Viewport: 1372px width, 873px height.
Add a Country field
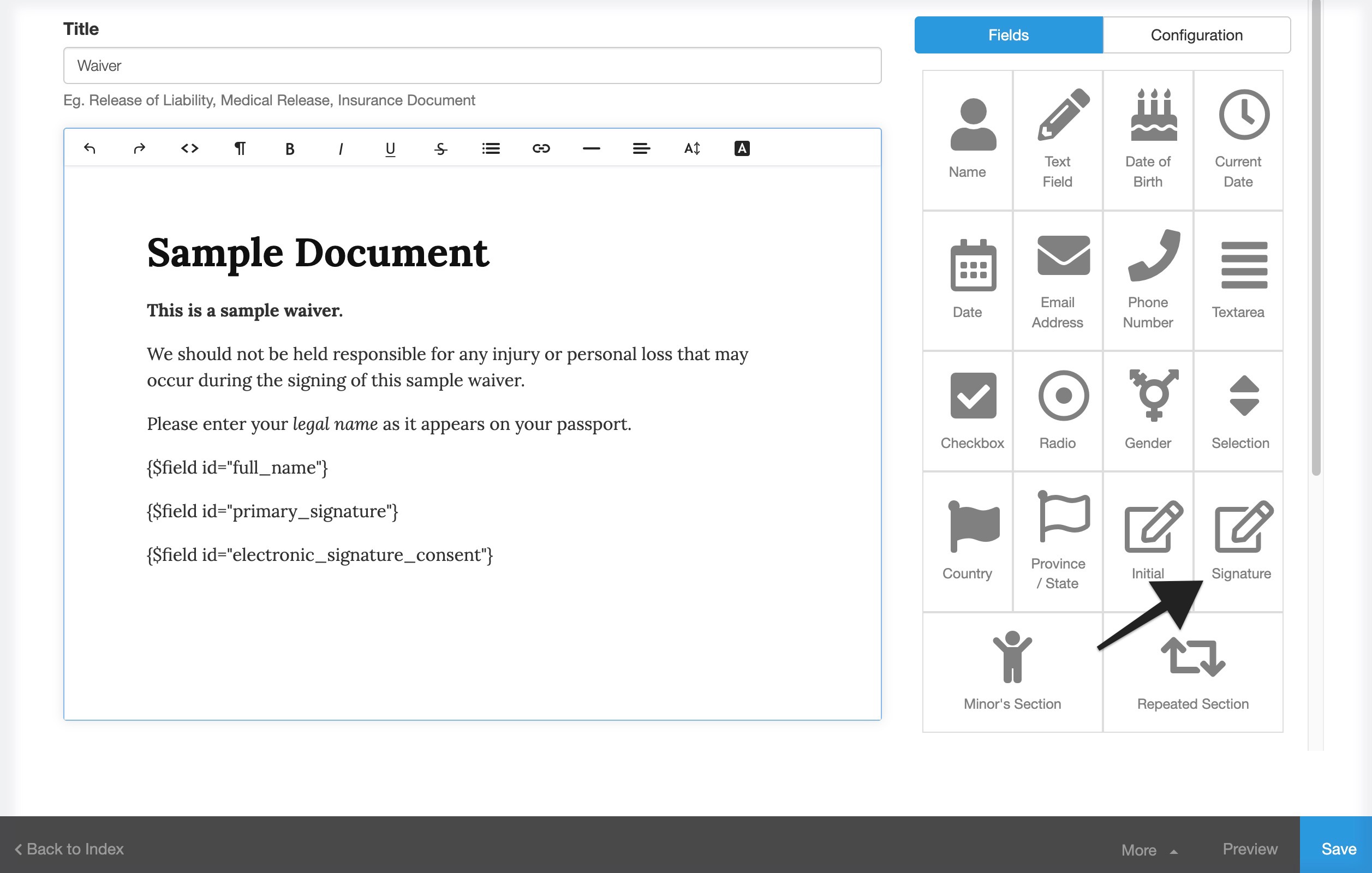coord(968,542)
